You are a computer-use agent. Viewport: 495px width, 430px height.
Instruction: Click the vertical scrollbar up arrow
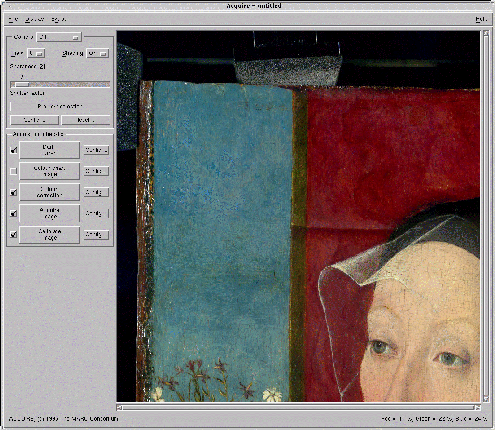coord(486,33)
